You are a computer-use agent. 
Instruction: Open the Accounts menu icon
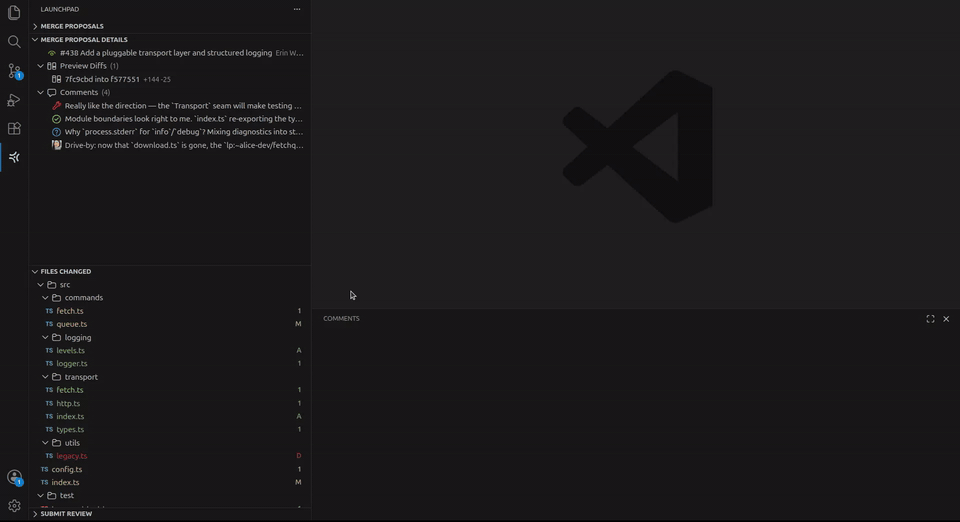tap(14, 477)
